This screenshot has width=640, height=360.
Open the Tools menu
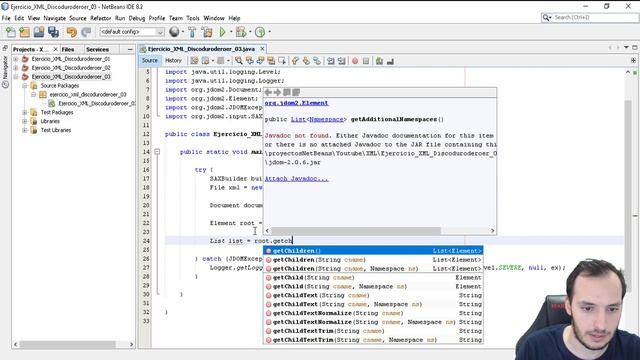193,18
